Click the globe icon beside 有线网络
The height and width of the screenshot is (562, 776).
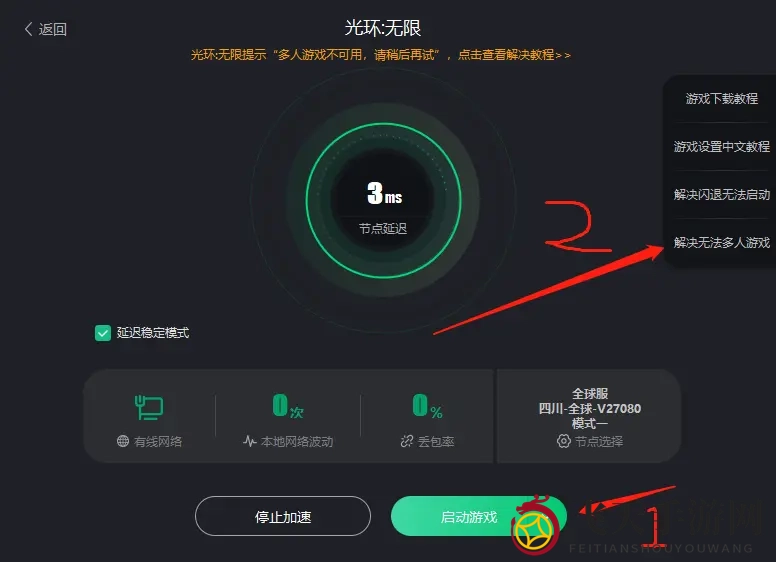click(123, 441)
